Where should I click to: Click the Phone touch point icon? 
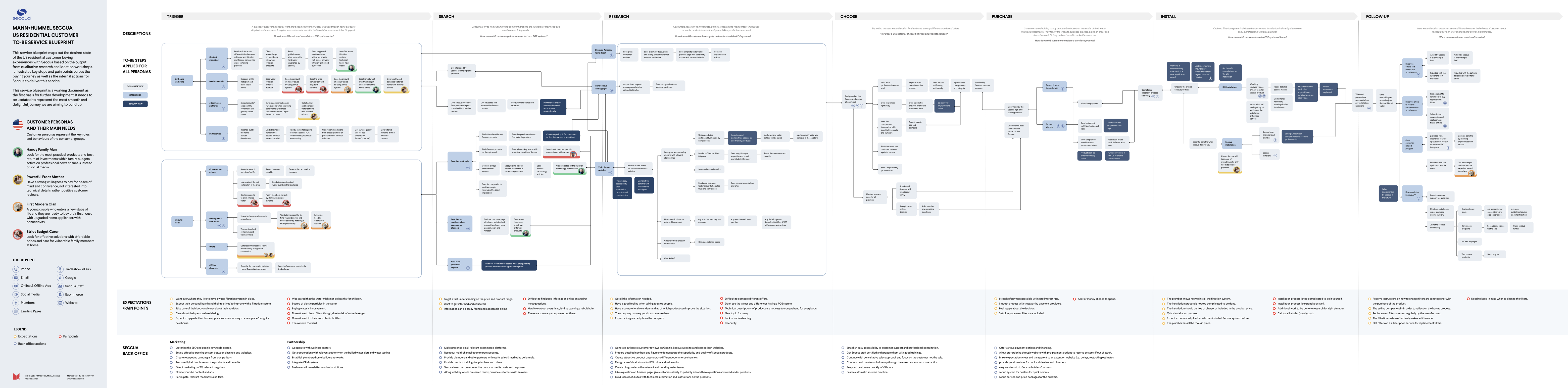coord(16,269)
